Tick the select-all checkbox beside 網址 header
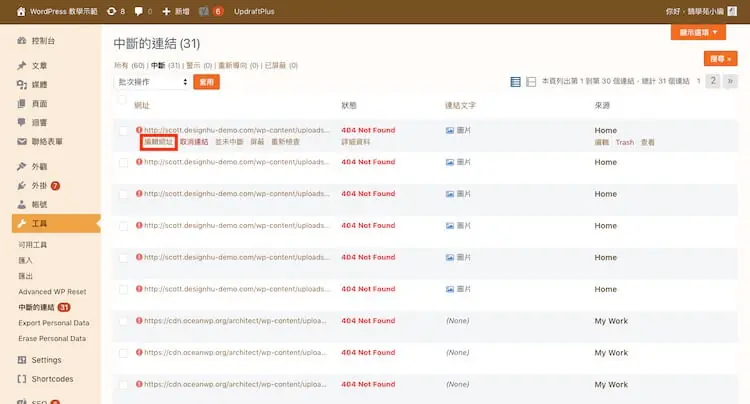This screenshot has height=404, width=750. click(x=121, y=100)
